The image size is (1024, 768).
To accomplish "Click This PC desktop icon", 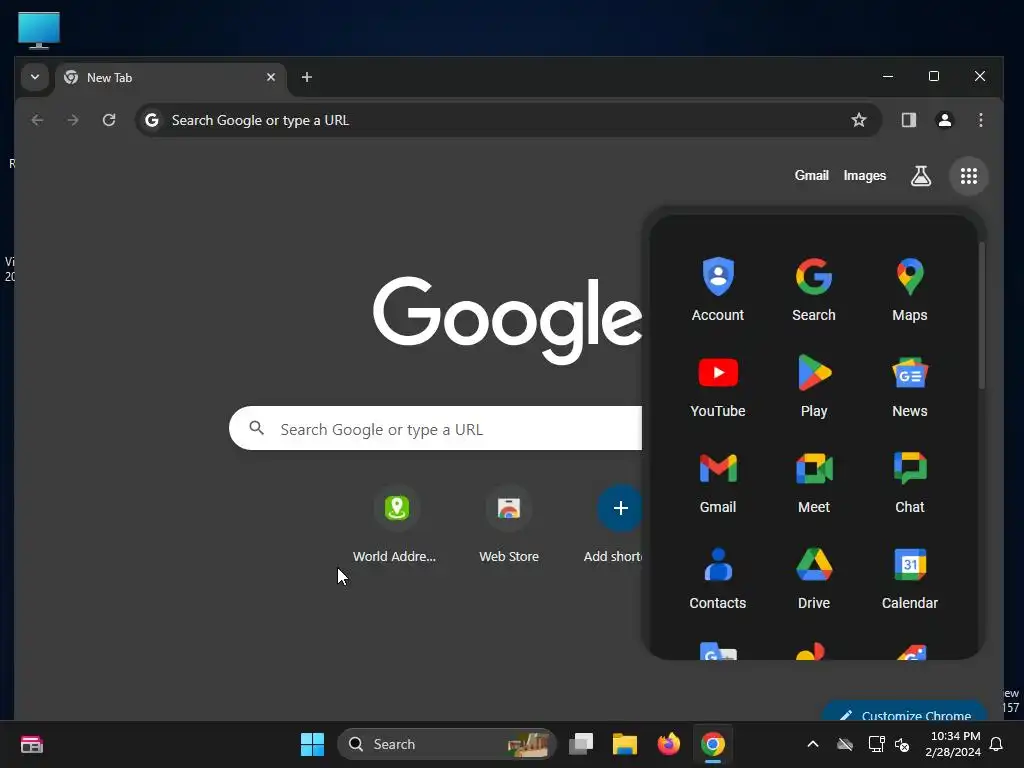I will pyautogui.click(x=39, y=30).
